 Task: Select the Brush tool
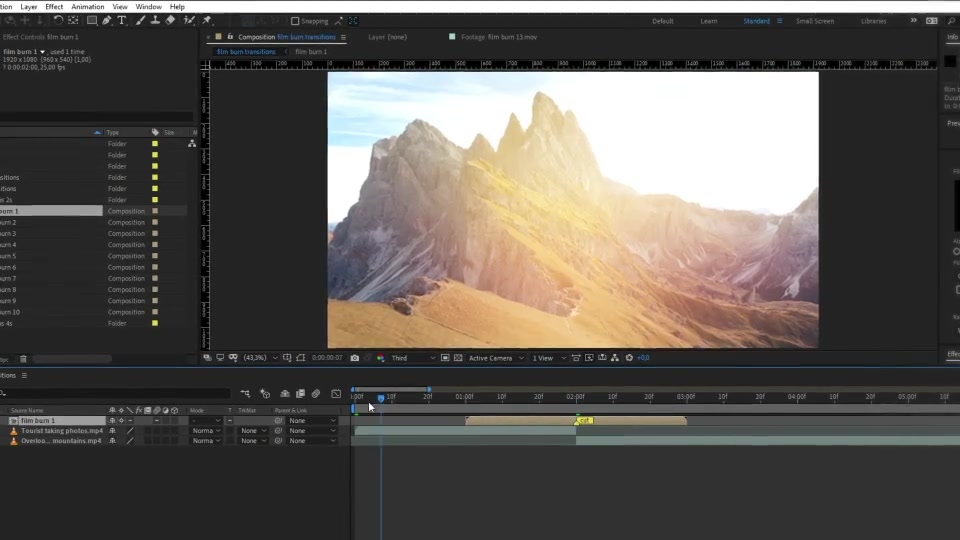[140, 20]
